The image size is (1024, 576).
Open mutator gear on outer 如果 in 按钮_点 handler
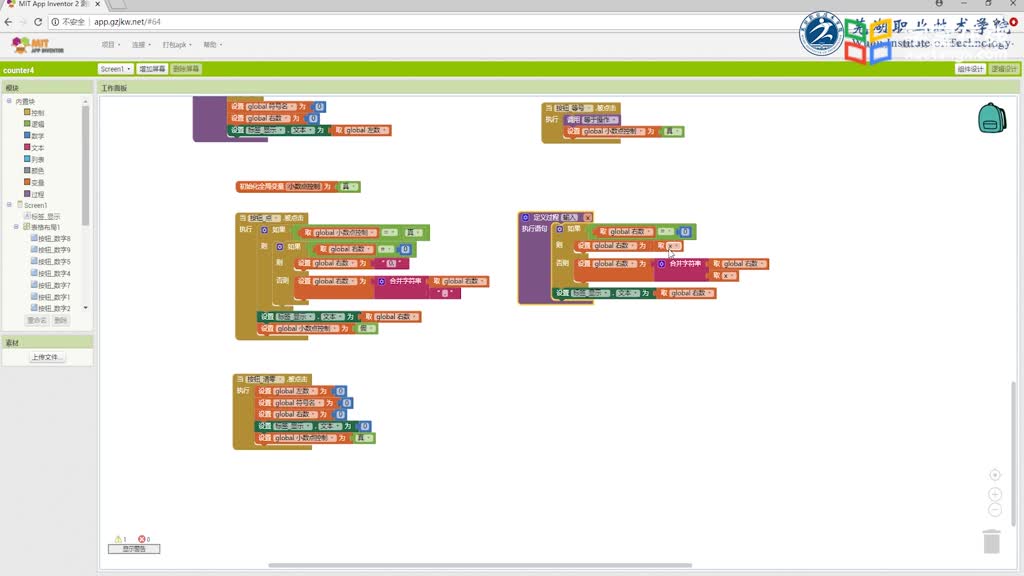click(x=264, y=230)
